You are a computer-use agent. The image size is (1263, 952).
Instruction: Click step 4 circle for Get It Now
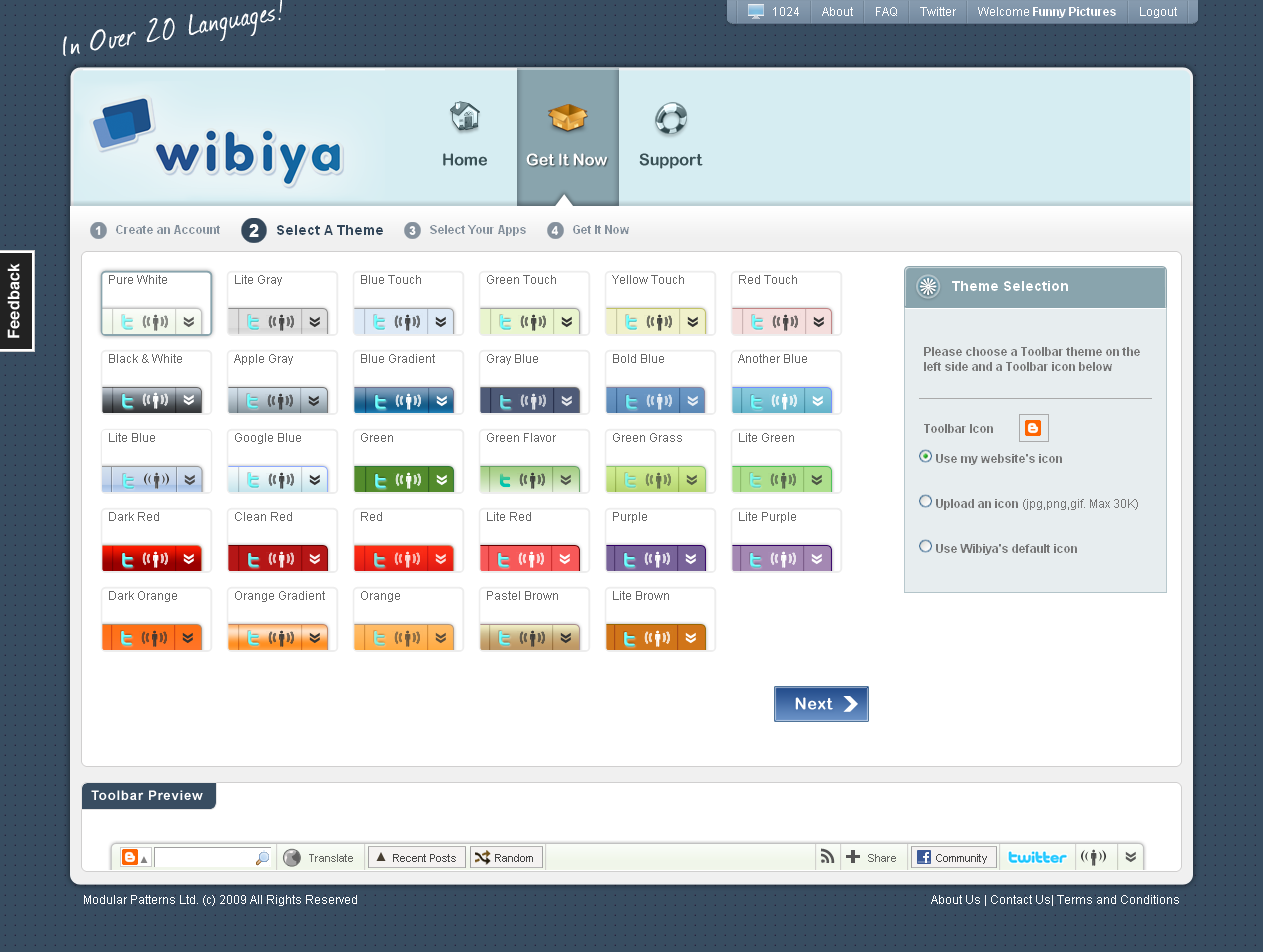555,231
